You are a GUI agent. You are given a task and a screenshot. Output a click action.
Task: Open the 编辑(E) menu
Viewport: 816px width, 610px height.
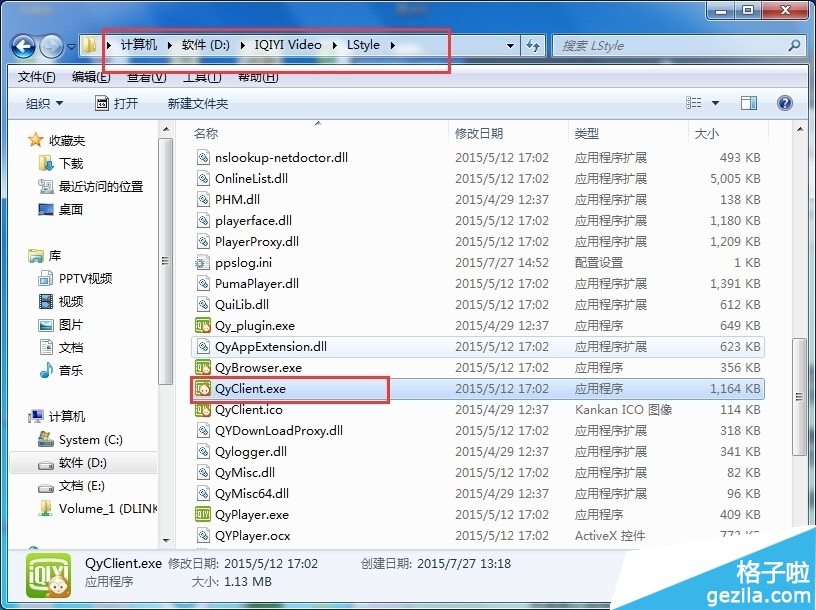[91, 77]
